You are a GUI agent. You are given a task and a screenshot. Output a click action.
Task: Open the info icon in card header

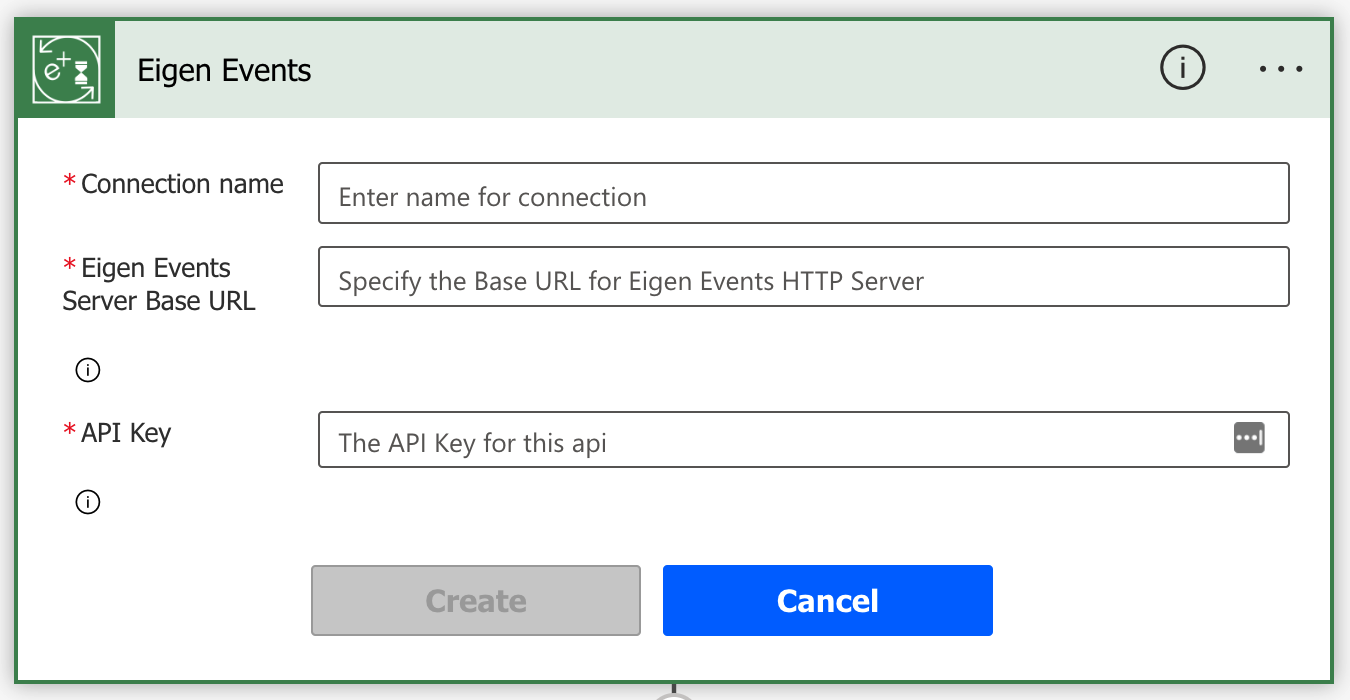pos(1182,68)
